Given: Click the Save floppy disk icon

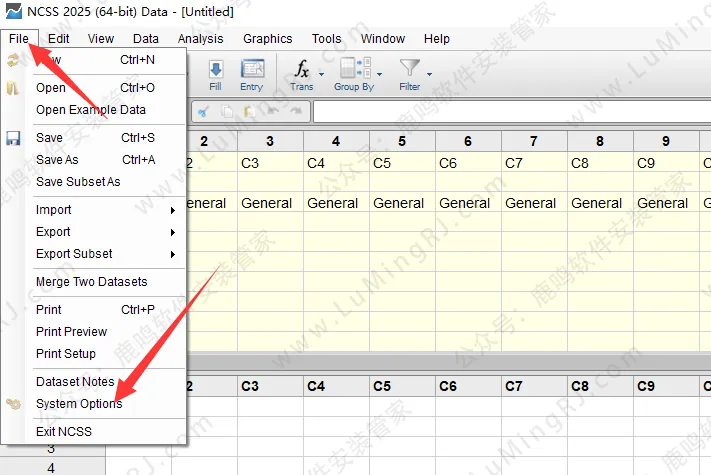Looking at the screenshot, I should pos(14,138).
